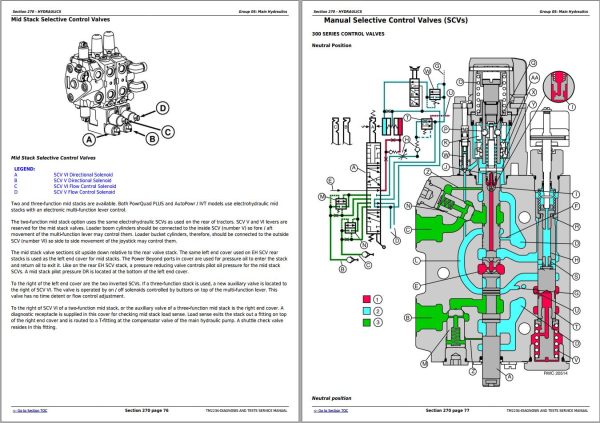
Task: Click the italic 'Mid Stack Selective Control Valves' caption
Action: (x=53, y=158)
